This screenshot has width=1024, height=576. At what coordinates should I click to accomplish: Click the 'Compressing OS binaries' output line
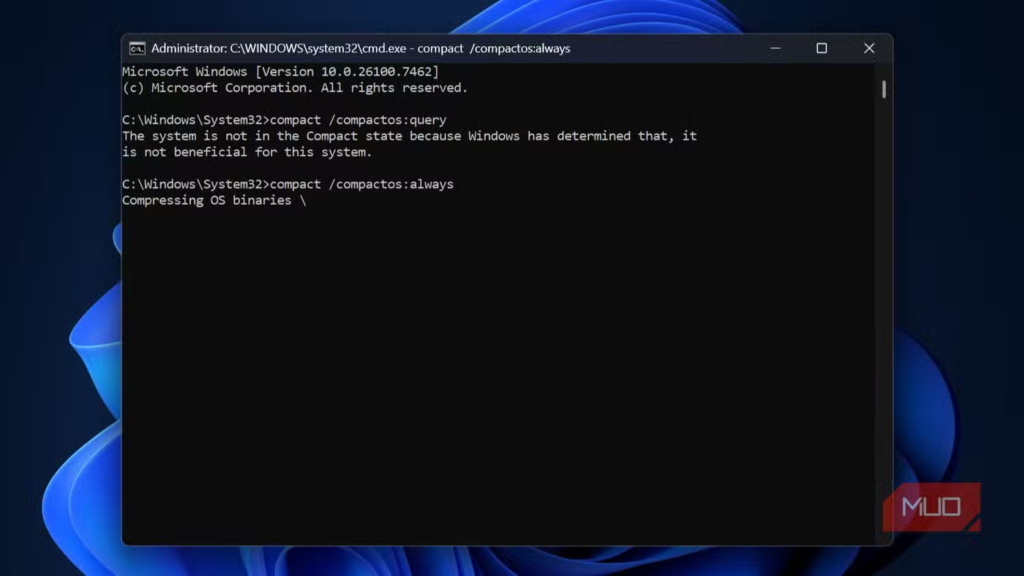[x=207, y=200]
